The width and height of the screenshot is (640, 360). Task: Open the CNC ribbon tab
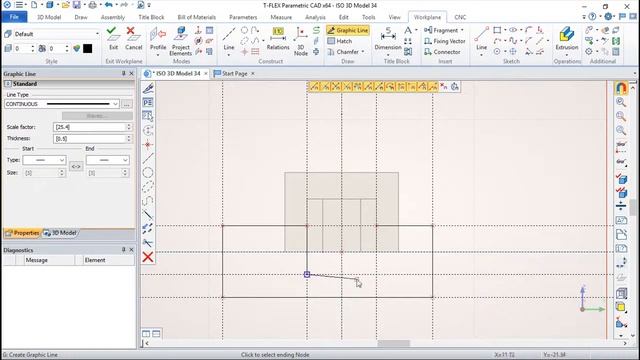460,17
